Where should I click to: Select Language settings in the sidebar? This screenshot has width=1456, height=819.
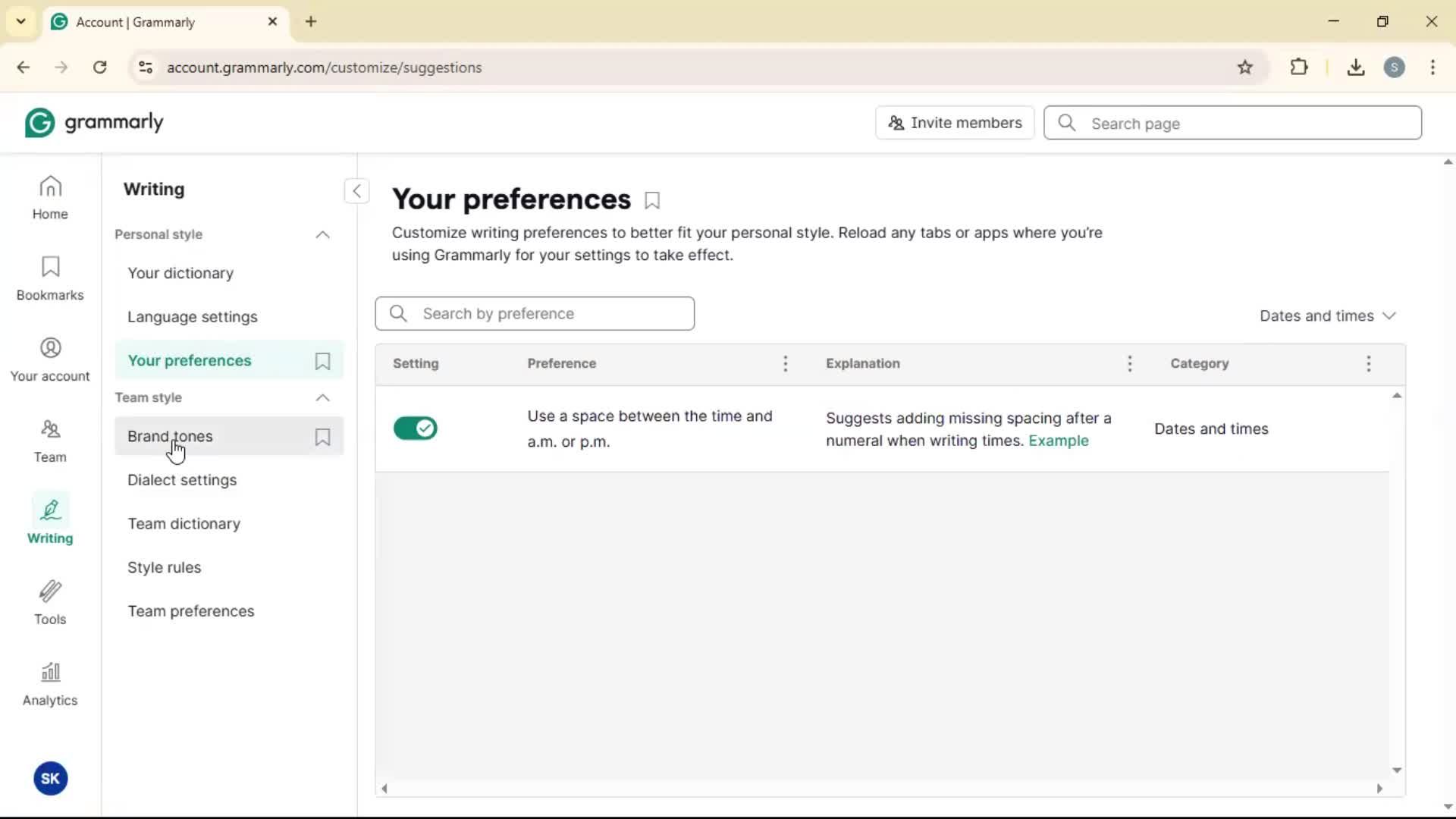pos(193,317)
